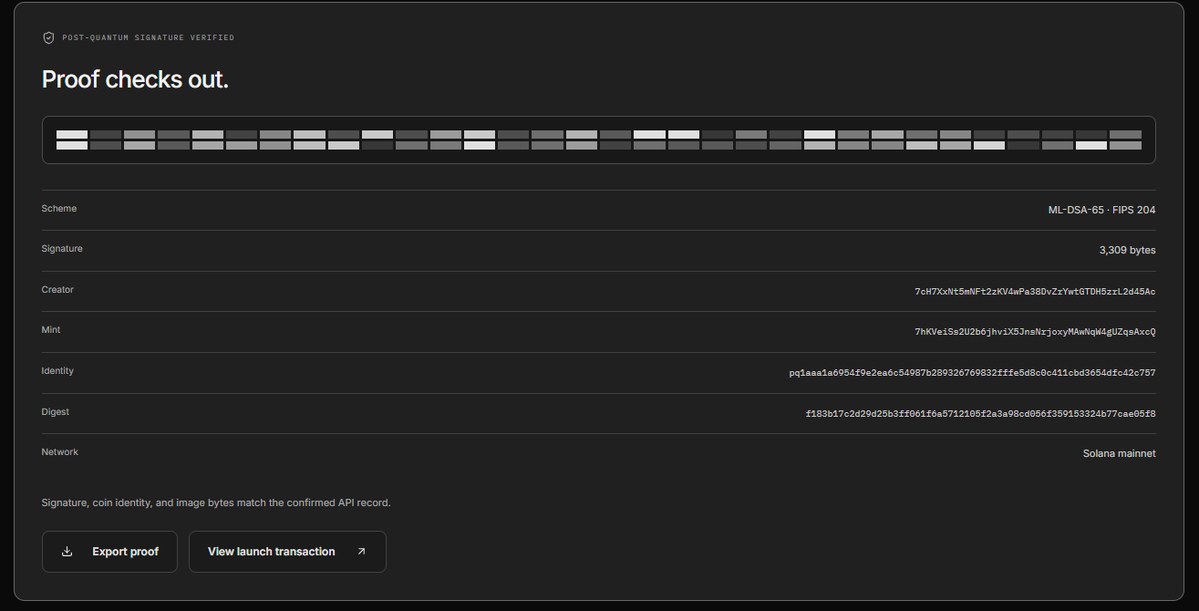Click the Creator row label
The height and width of the screenshot is (611, 1199).
point(57,290)
